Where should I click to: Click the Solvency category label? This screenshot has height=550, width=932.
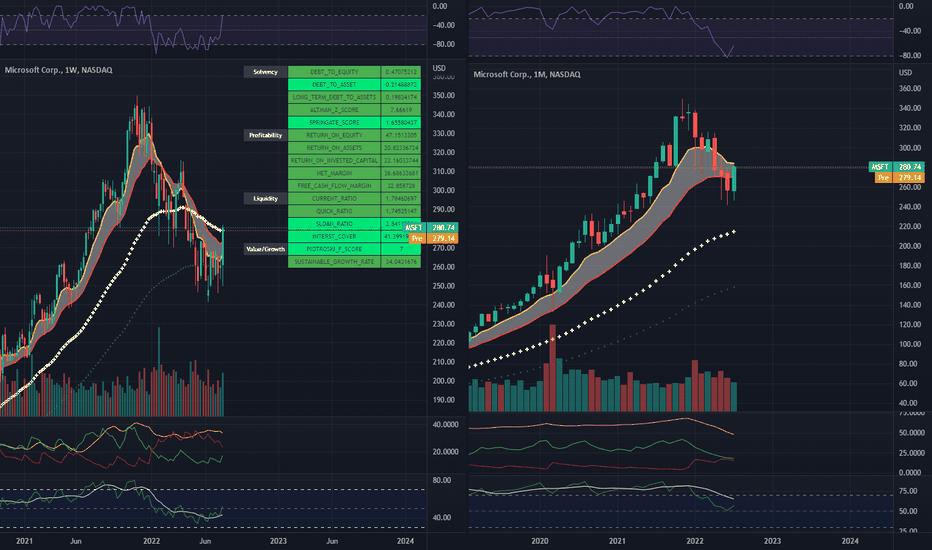[x=266, y=72]
